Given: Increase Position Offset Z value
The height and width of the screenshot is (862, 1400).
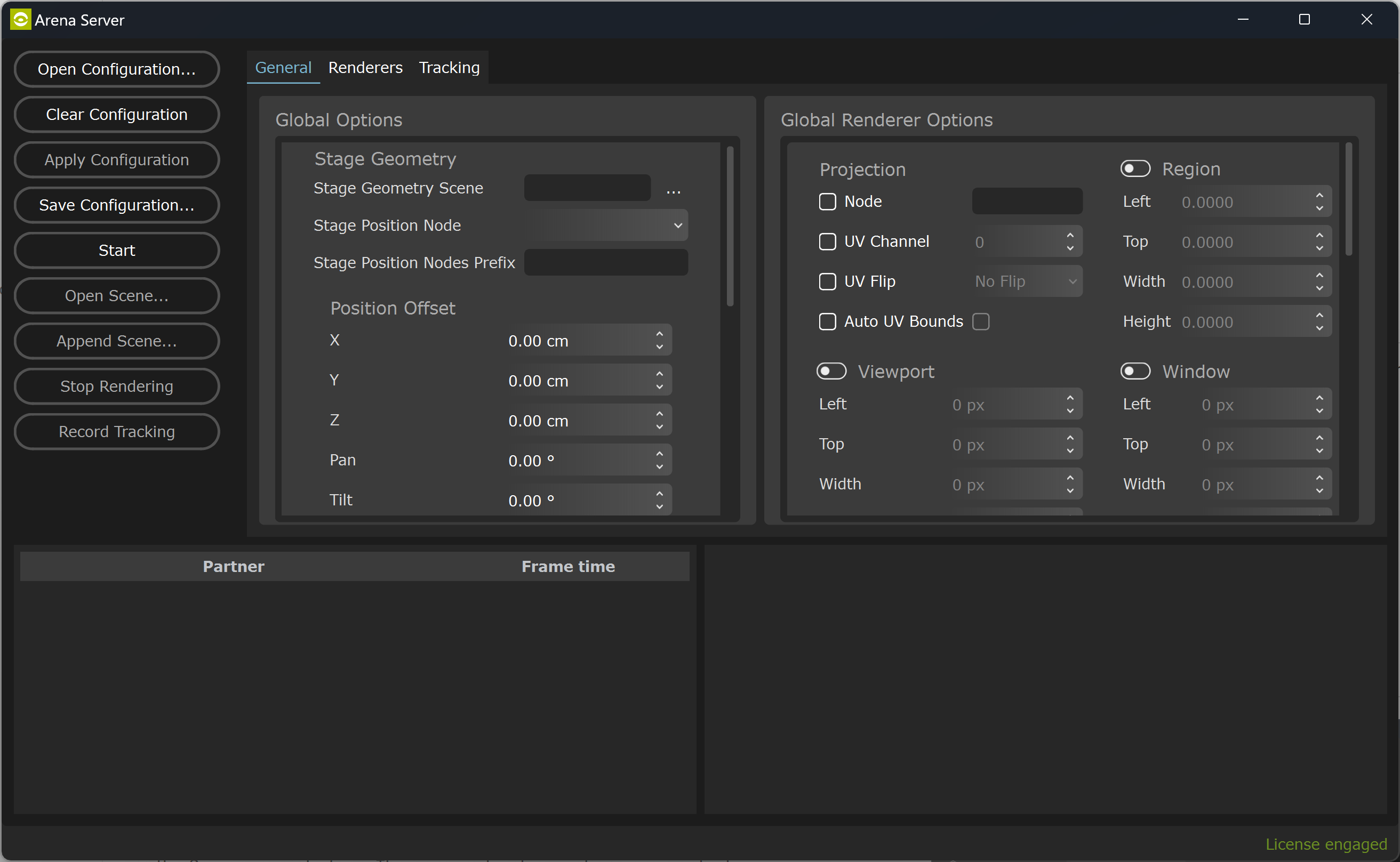Looking at the screenshot, I should click(x=660, y=414).
